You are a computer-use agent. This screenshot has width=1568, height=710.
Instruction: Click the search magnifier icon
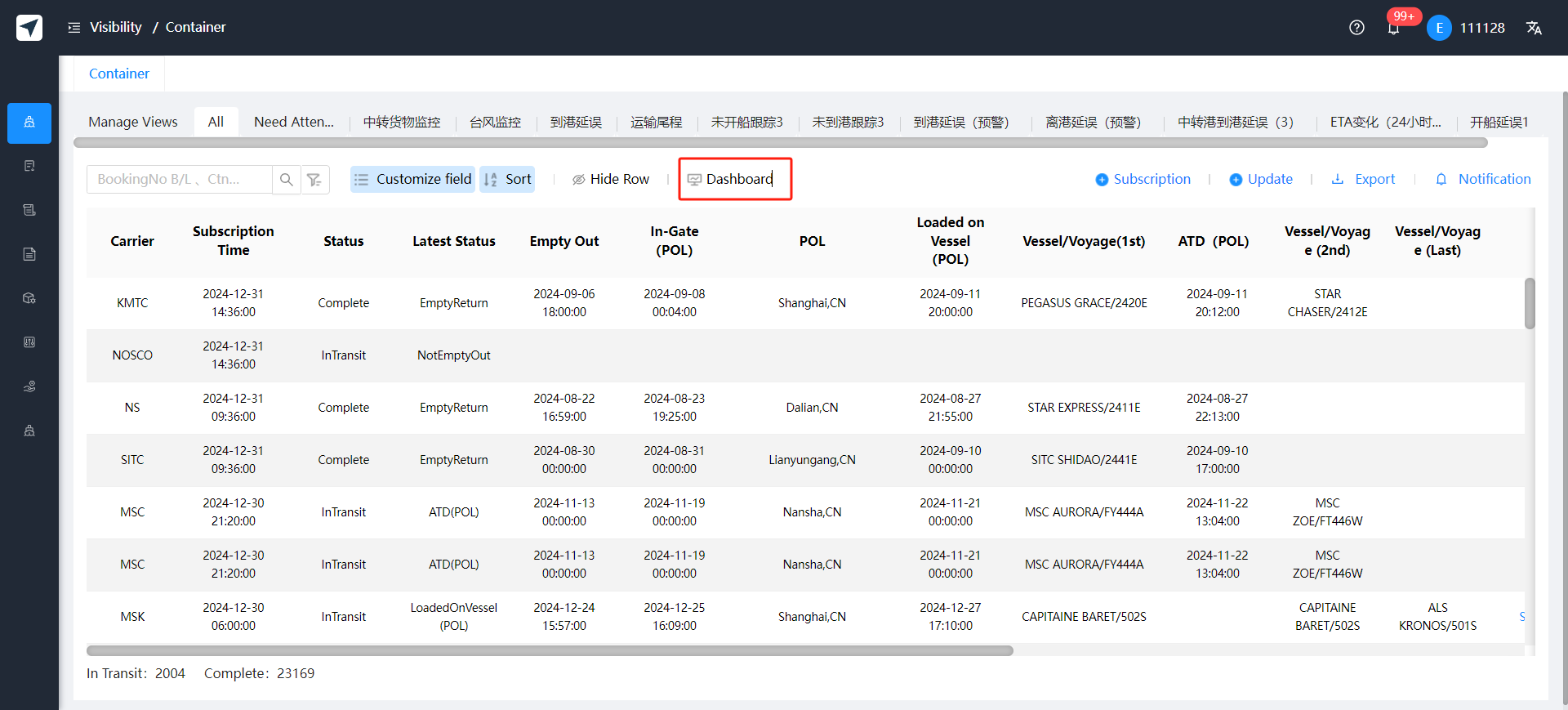point(287,179)
